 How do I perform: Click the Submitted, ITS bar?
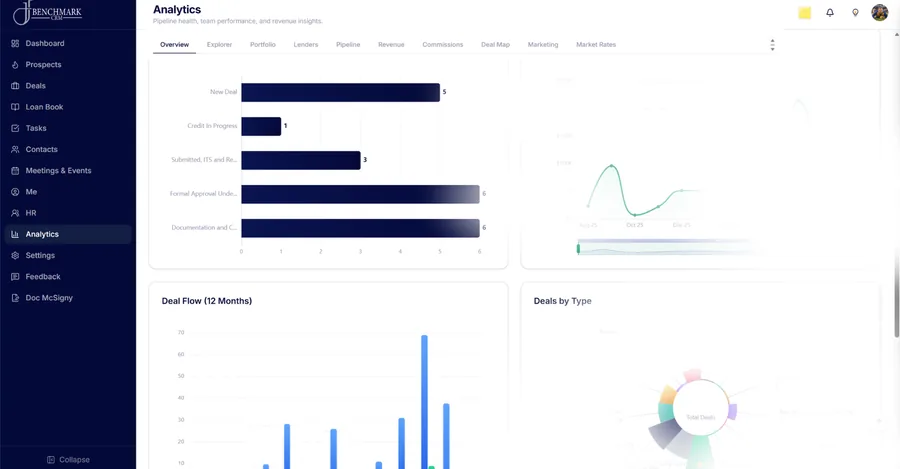coord(301,160)
